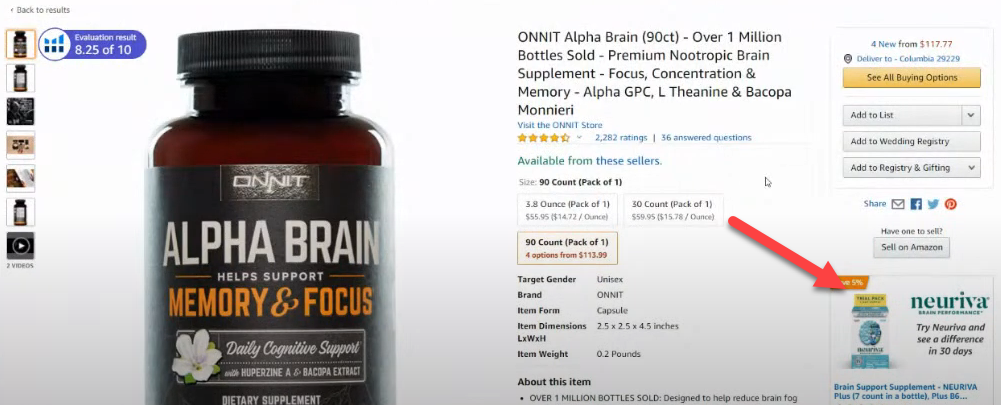
Task: Select 30 Count (Pack of 1) size
Action: pos(673,210)
